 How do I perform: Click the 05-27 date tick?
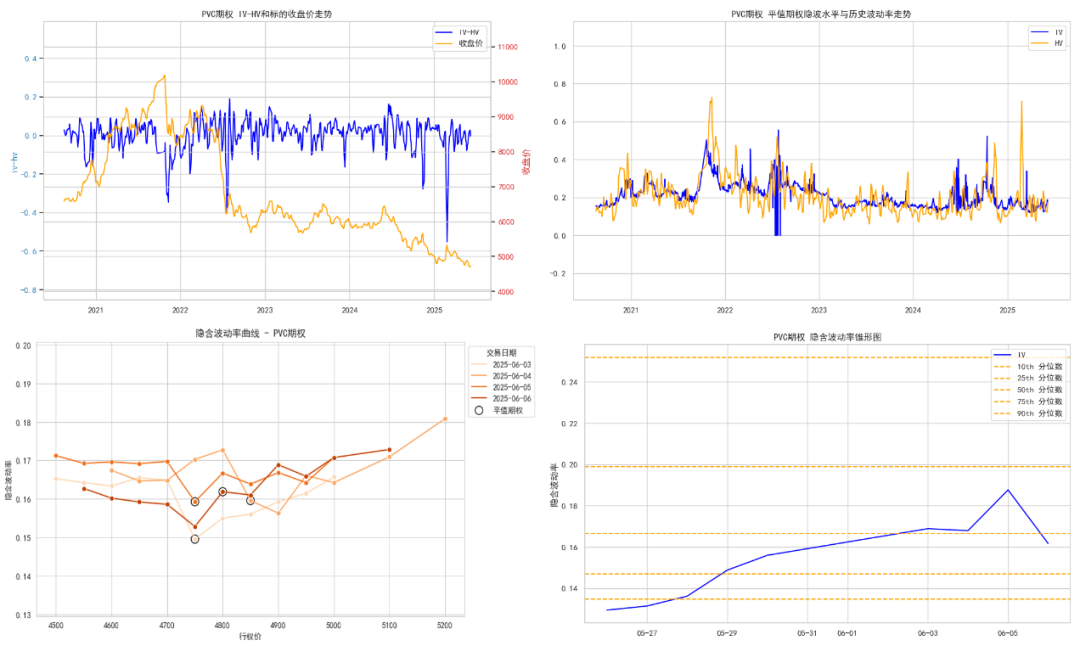tap(646, 633)
